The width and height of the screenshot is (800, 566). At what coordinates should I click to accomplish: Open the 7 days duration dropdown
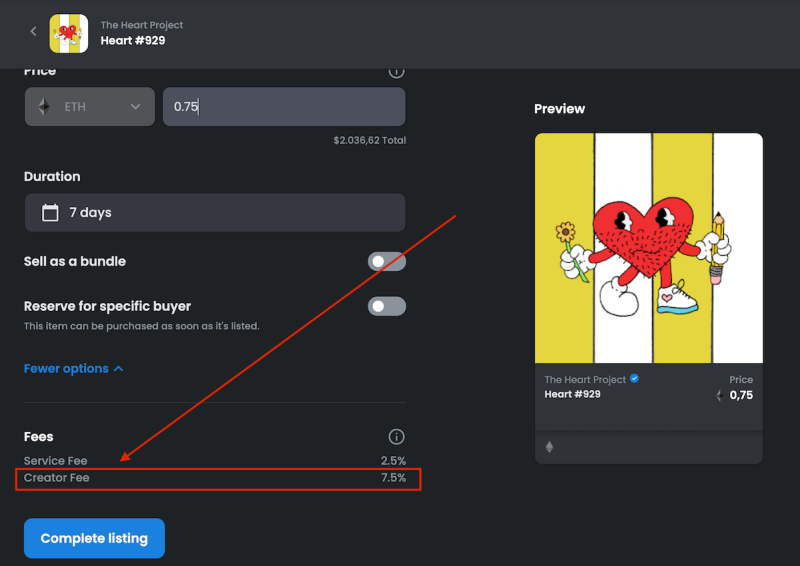pos(214,212)
